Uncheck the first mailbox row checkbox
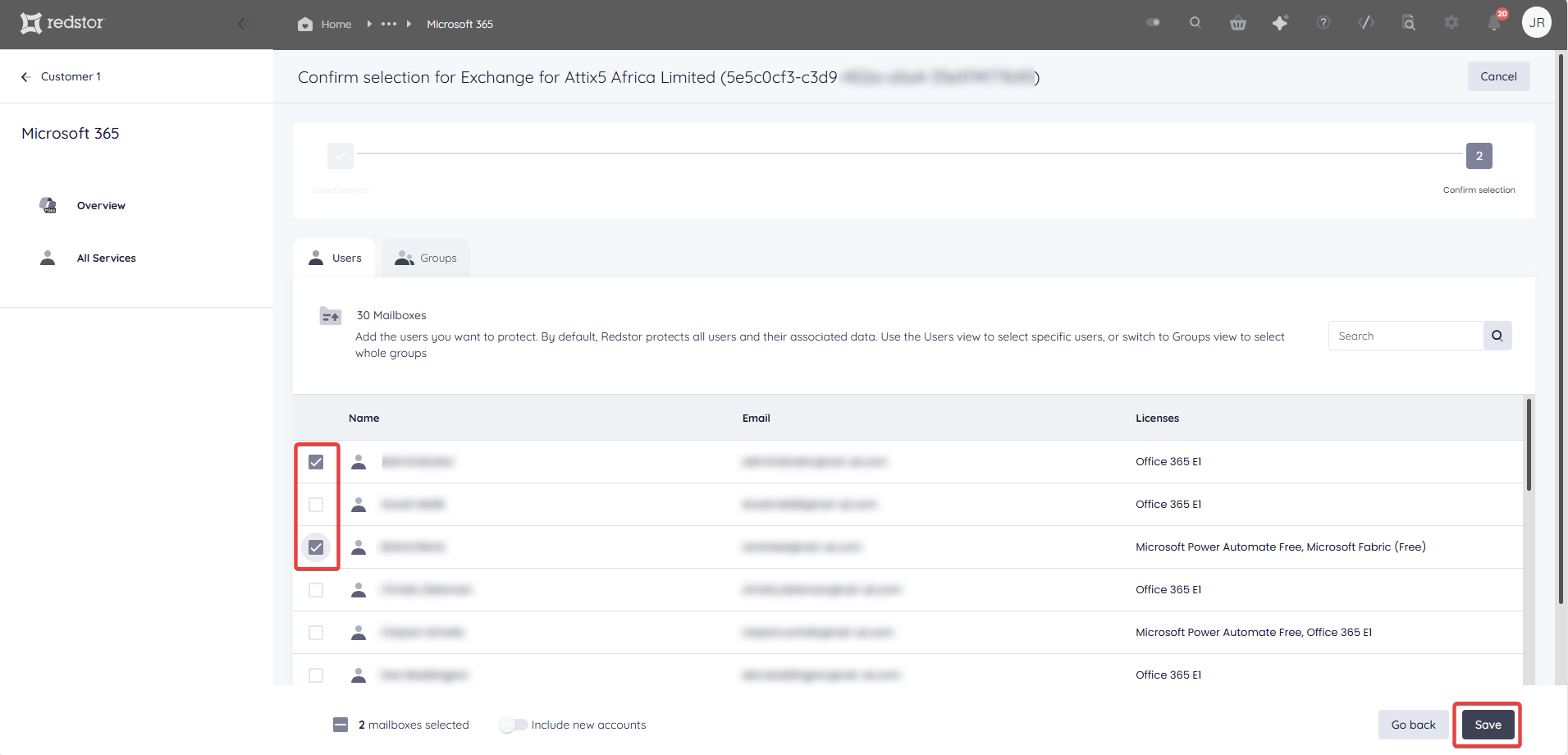1568x755 pixels. (316, 462)
